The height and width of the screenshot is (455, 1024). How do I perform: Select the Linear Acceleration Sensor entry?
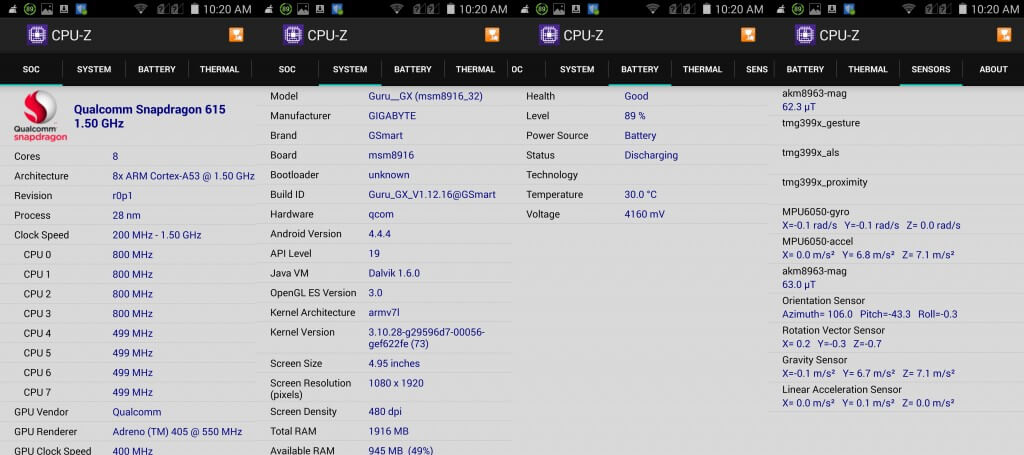[x=896, y=396]
